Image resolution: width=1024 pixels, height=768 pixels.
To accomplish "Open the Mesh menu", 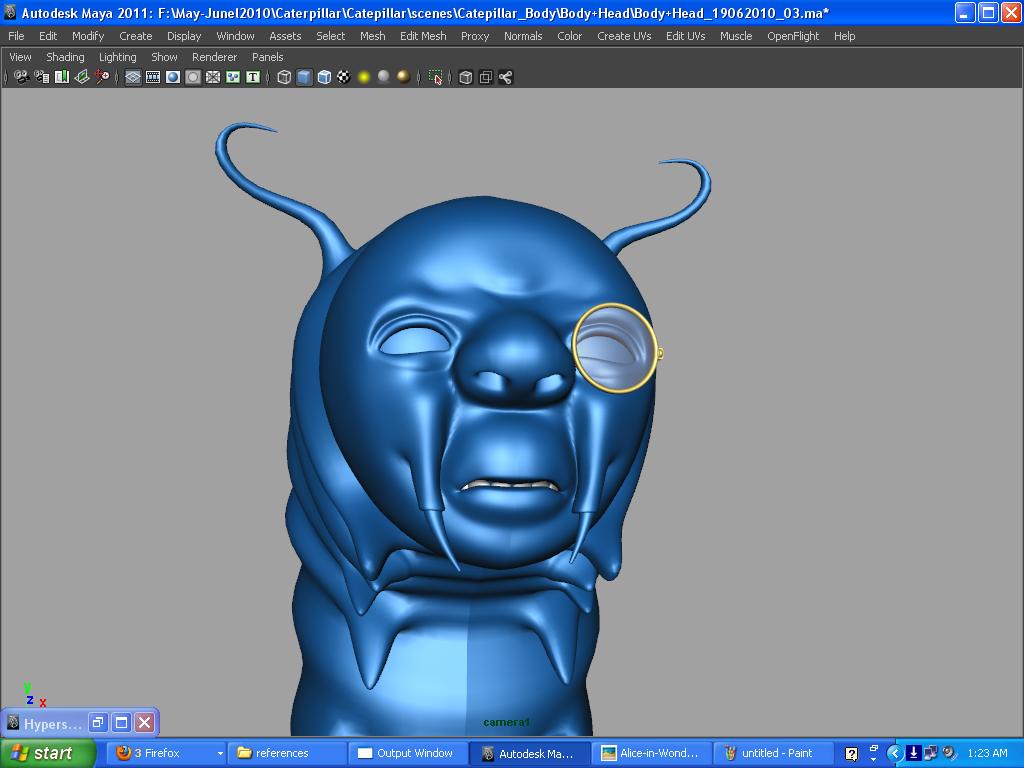I will pos(372,36).
